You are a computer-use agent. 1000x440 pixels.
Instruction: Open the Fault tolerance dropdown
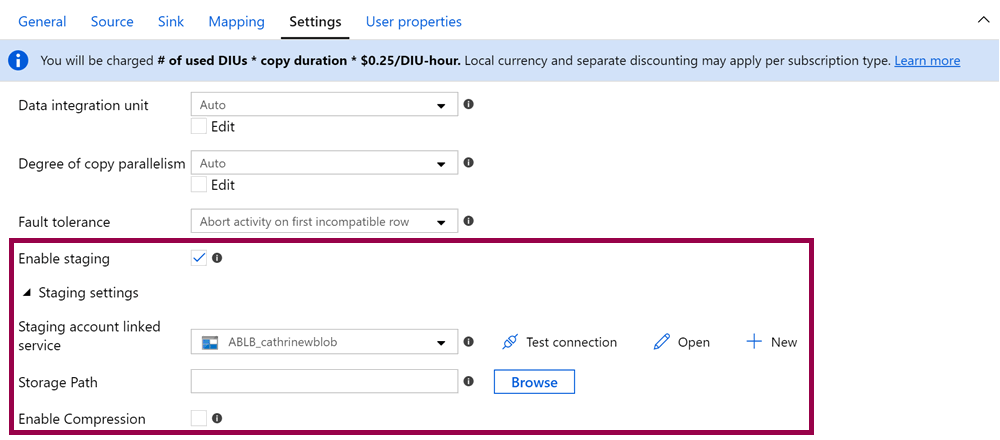(x=324, y=222)
